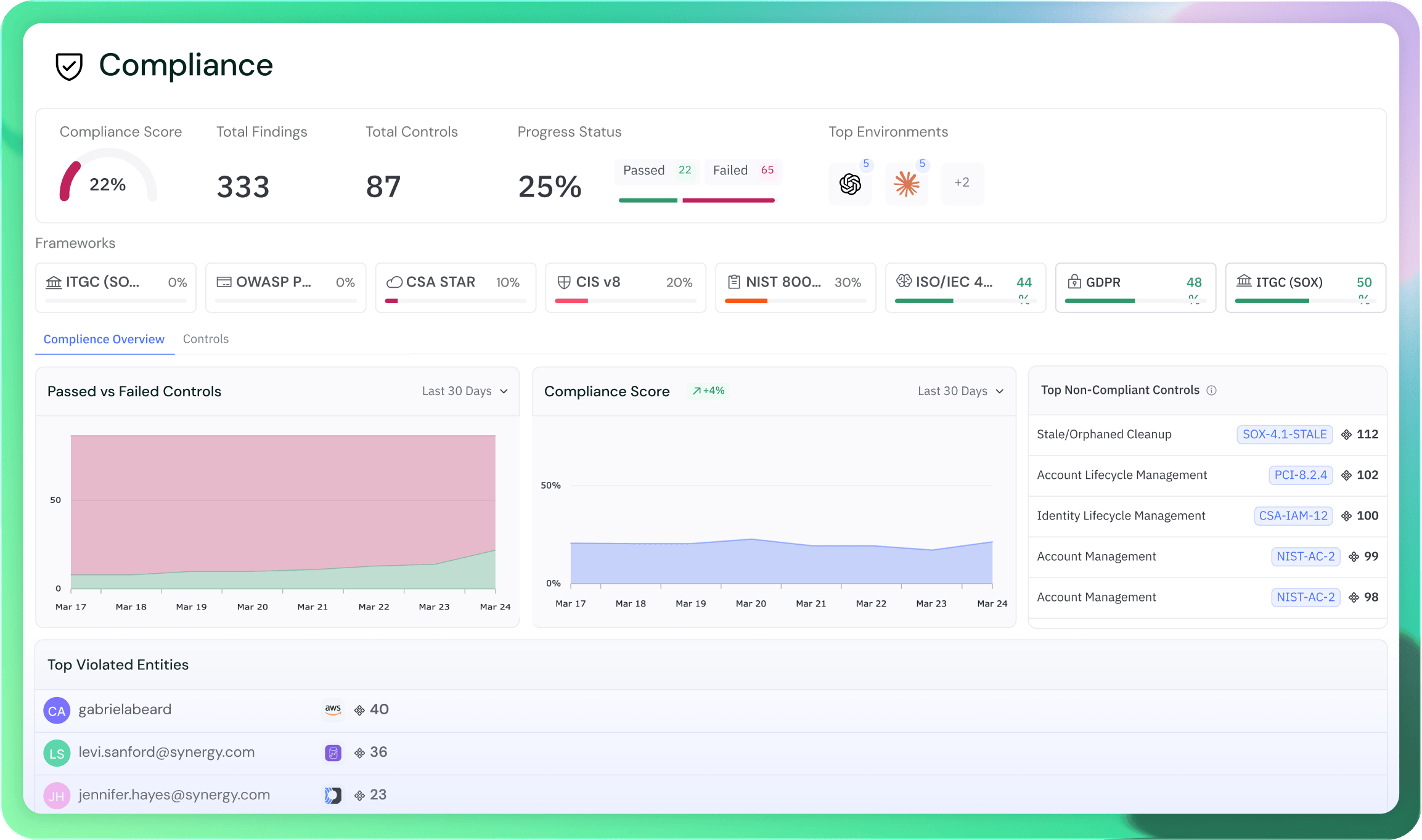This screenshot has height=840, width=1422.
Task: Select the CIS v8 20% framework card
Action: pyautogui.click(x=626, y=288)
